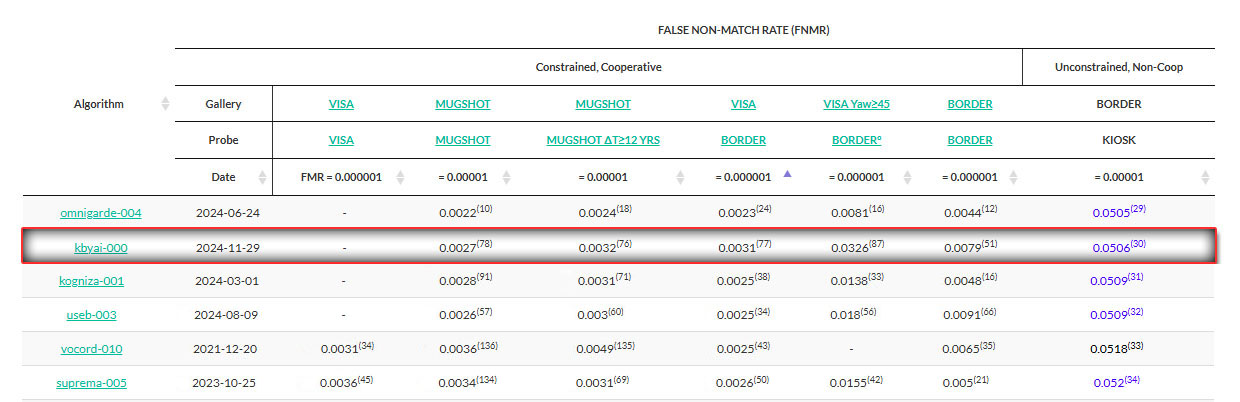Click the VISA Yaw≥45 gallery header link
The image size is (1240, 402).
[x=858, y=104]
